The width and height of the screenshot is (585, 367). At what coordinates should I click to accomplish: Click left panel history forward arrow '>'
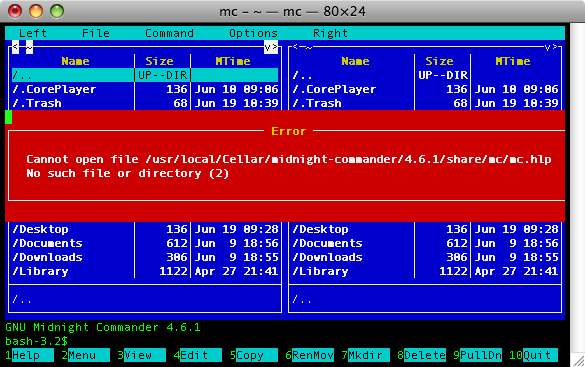click(x=275, y=47)
